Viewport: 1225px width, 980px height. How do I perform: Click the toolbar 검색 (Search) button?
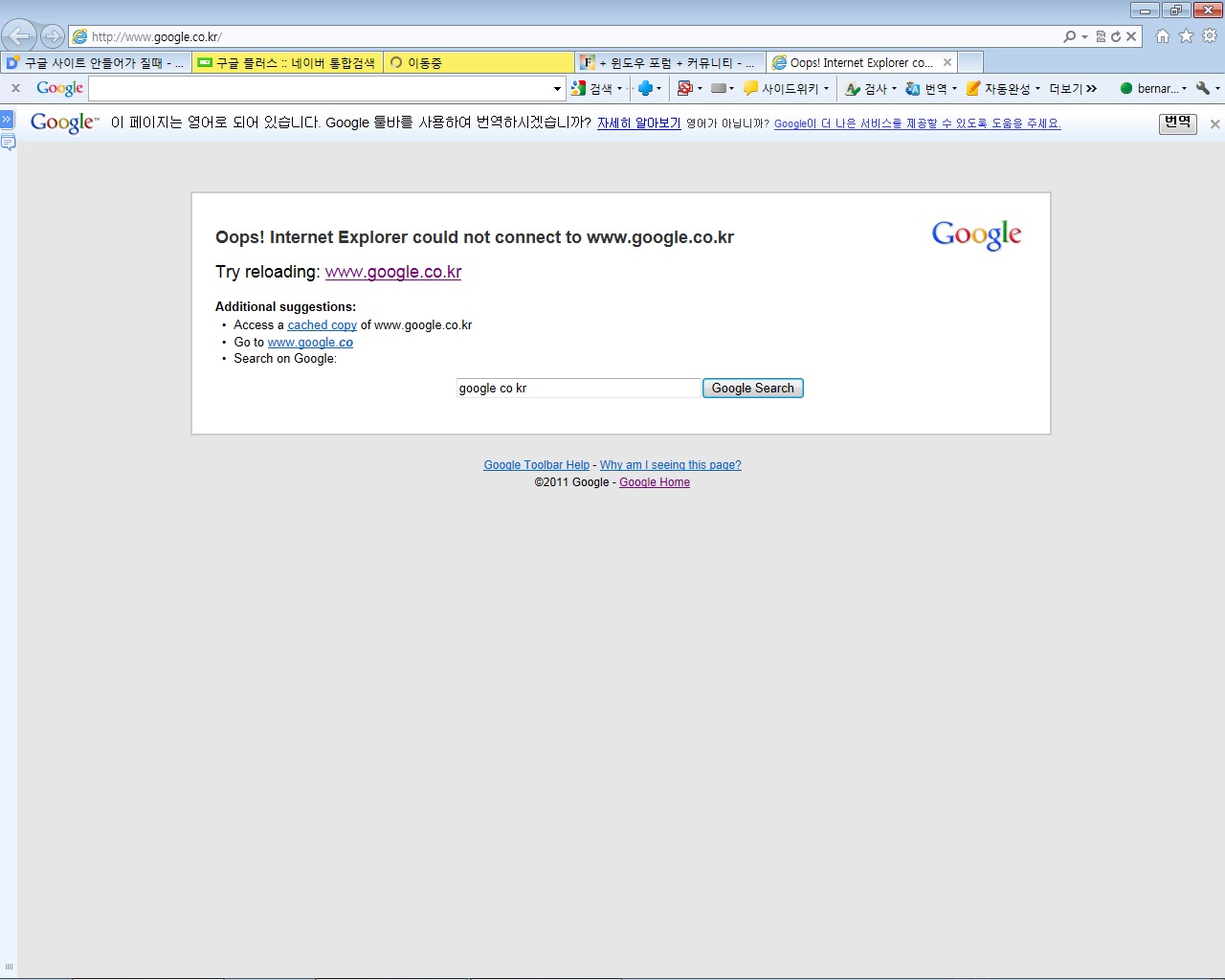coord(592,88)
